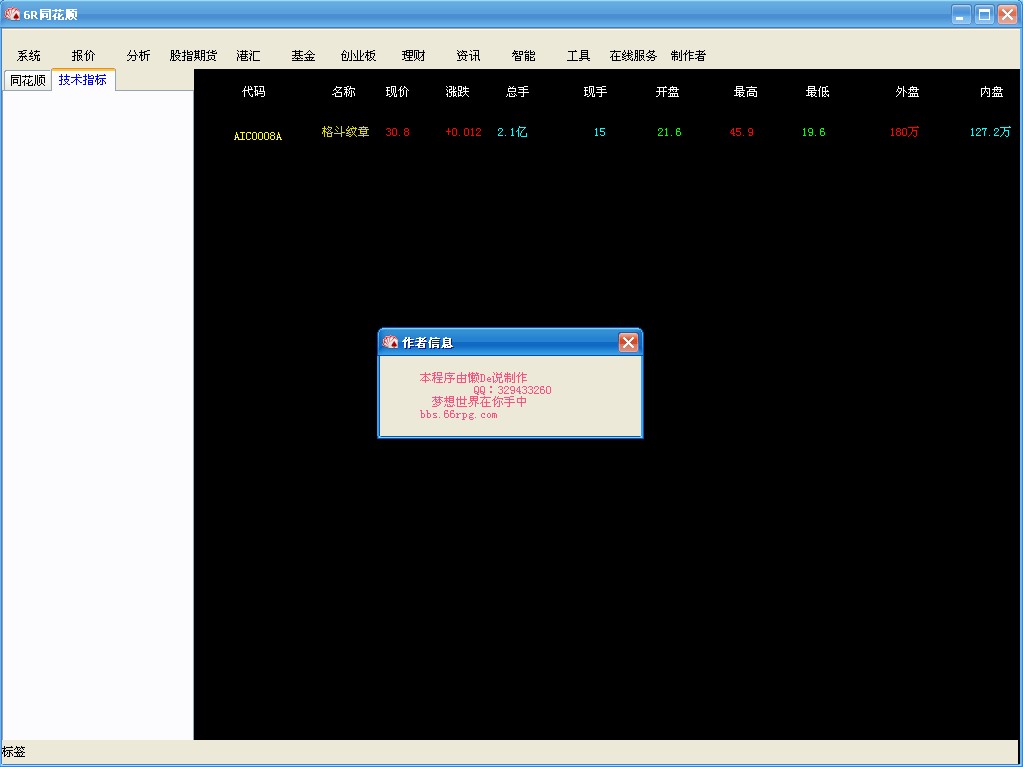This screenshot has height=767, width=1023.
Task: Click the 外盘 column header
Action: click(908, 92)
